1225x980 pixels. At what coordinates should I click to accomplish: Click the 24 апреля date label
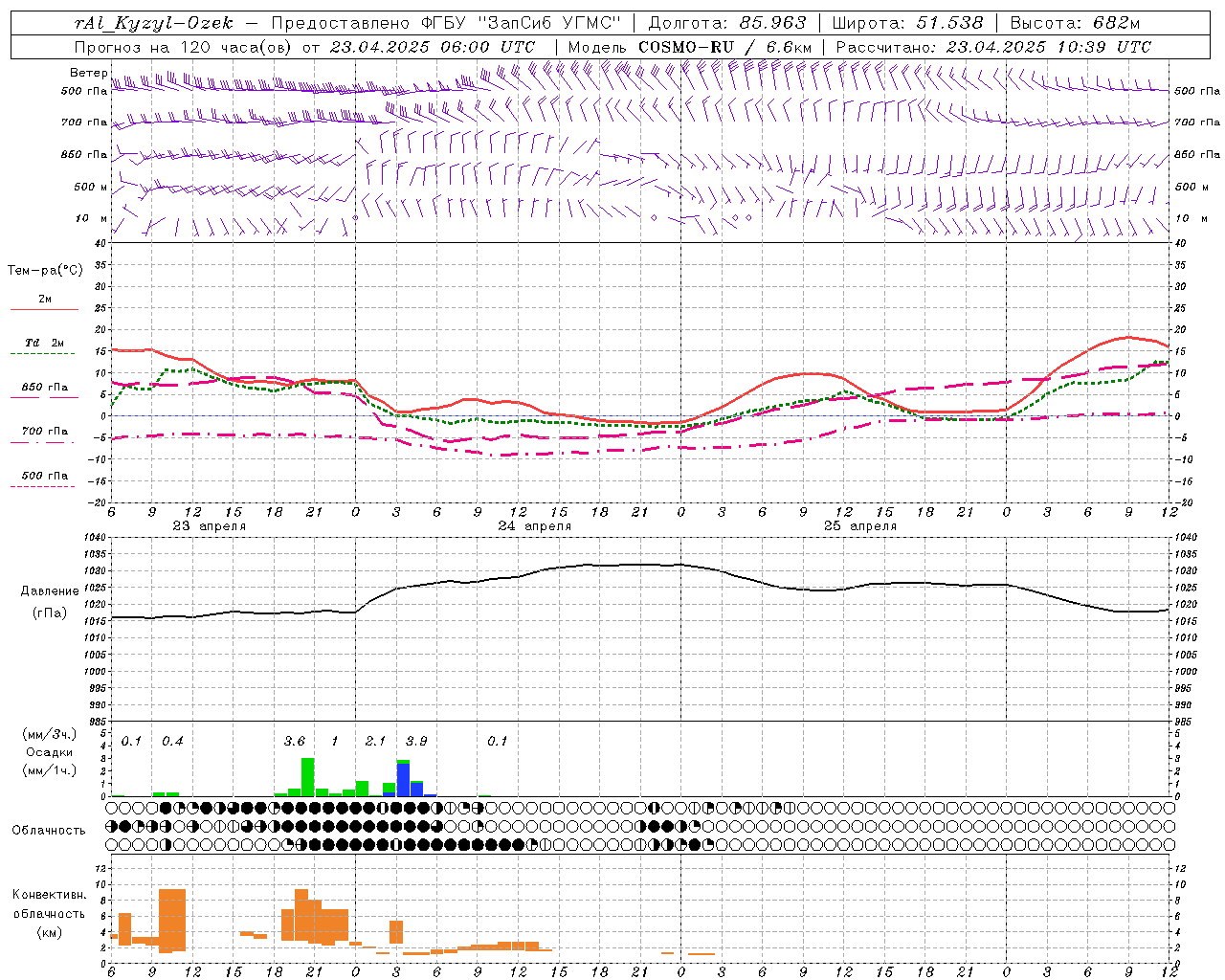(534, 526)
